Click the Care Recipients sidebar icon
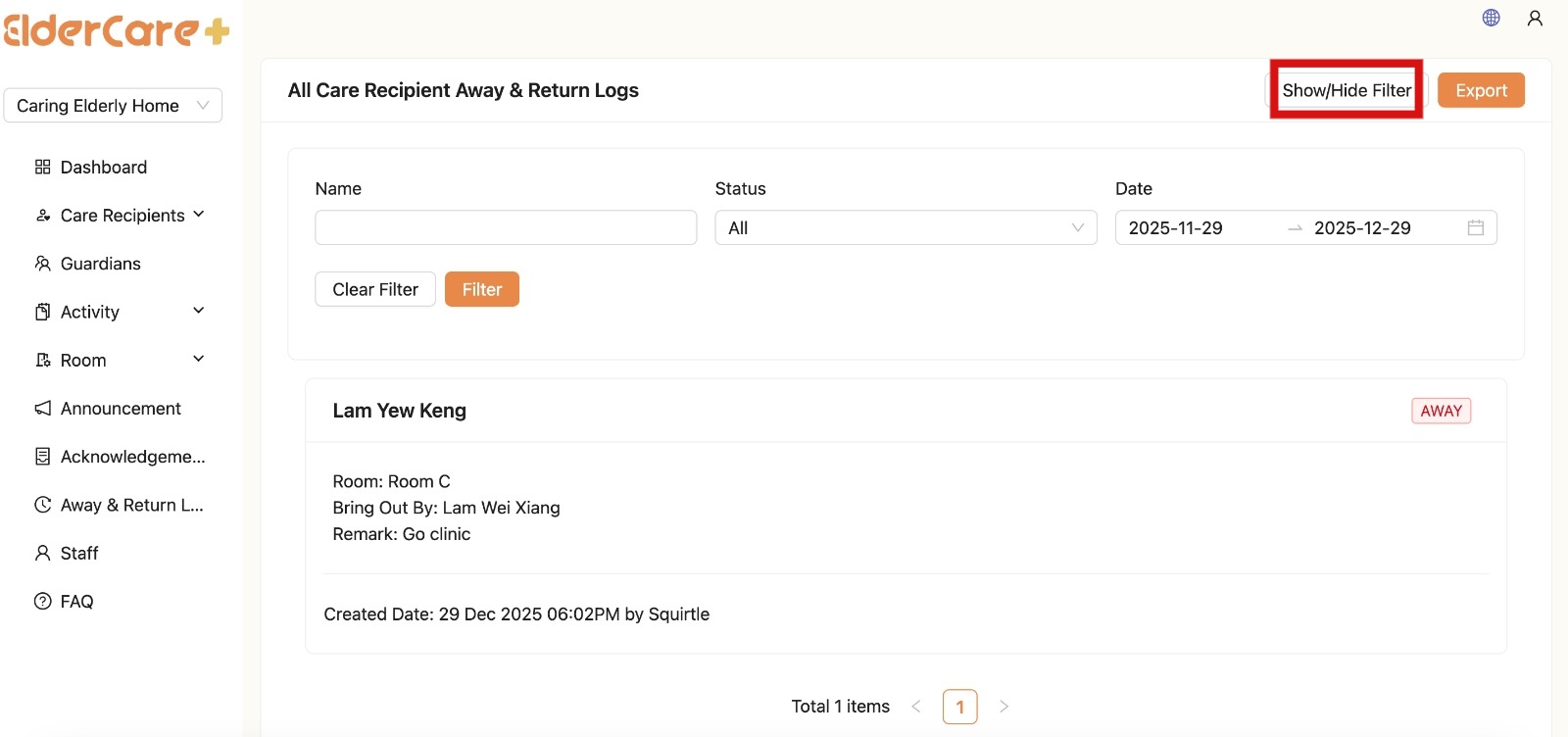The height and width of the screenshot is (737, 1568). 42,215
